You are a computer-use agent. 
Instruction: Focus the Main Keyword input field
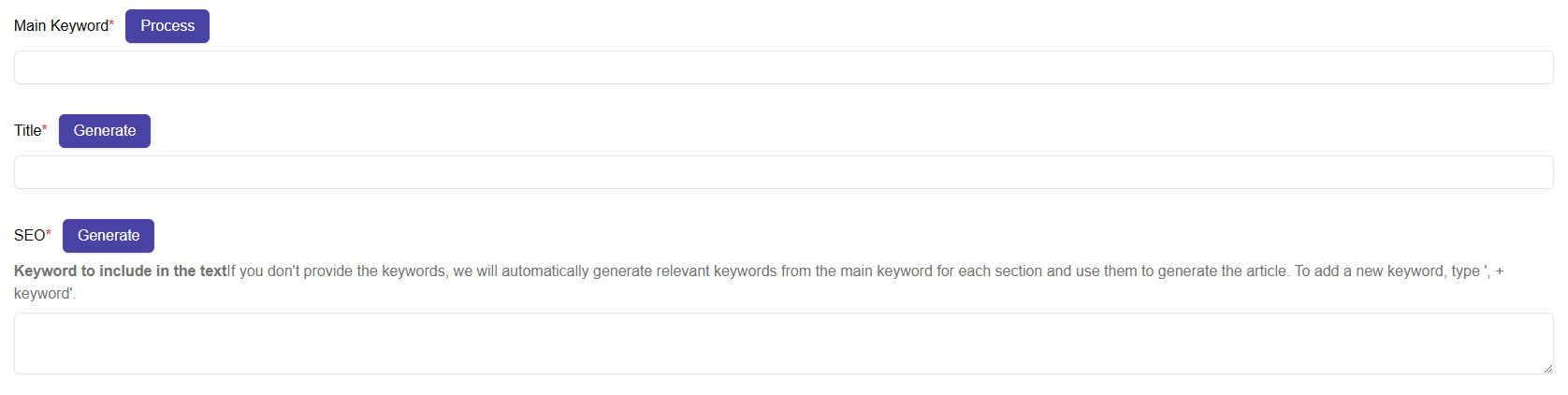783,67
